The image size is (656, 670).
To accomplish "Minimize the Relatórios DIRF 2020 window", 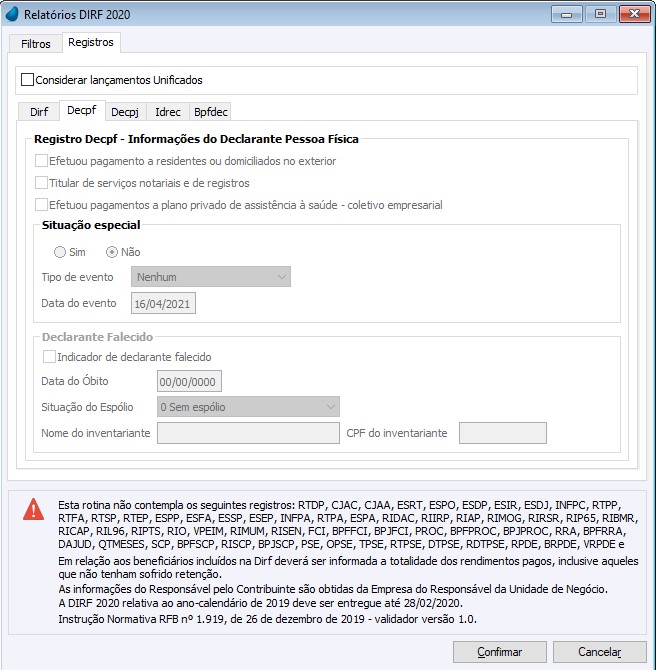I will click(x=567, y=15).
